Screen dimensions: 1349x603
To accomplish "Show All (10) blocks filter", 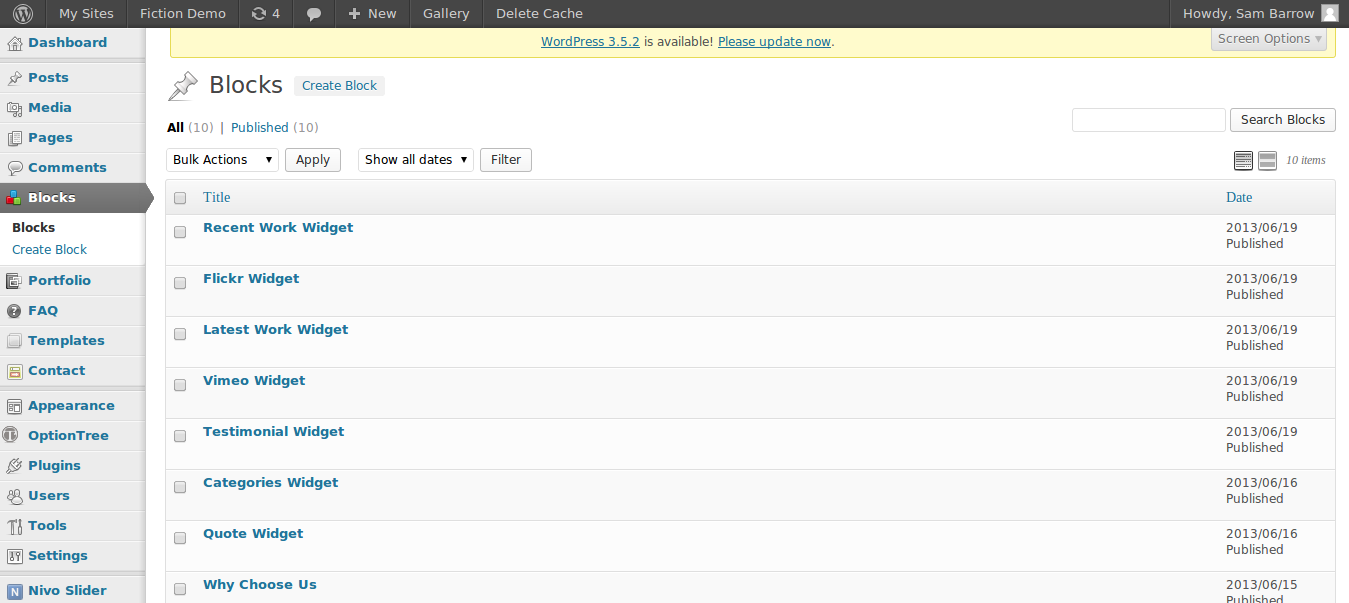I will [190, 128].
